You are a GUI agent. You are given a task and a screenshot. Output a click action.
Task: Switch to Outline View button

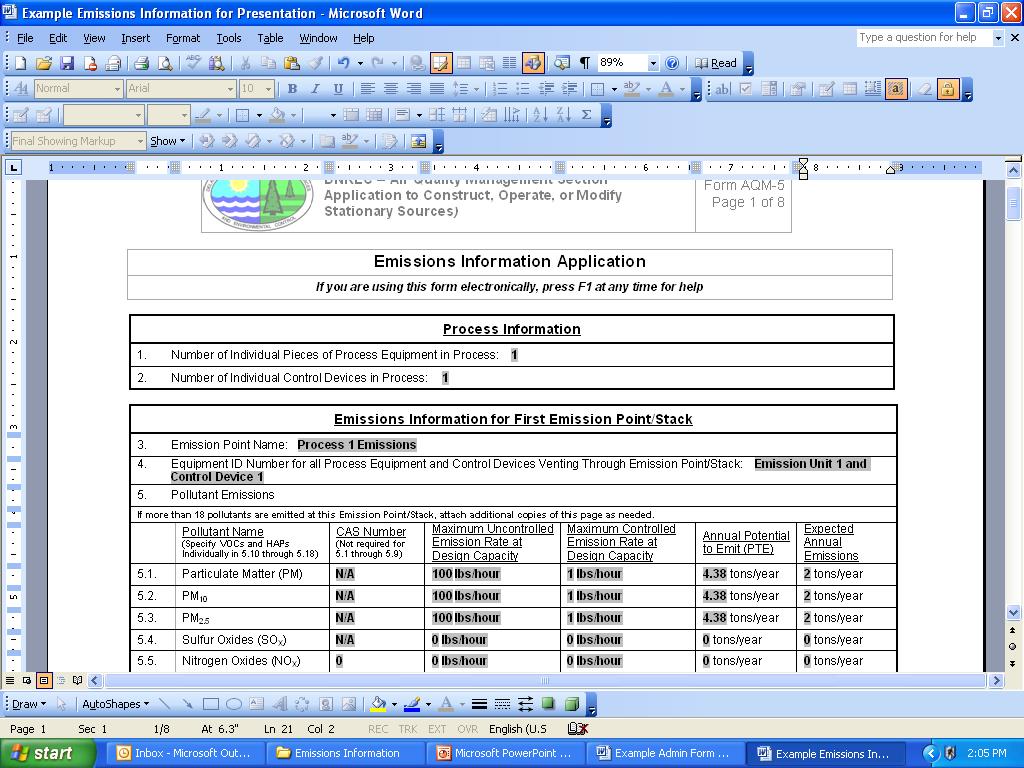(x=61, y=680)
